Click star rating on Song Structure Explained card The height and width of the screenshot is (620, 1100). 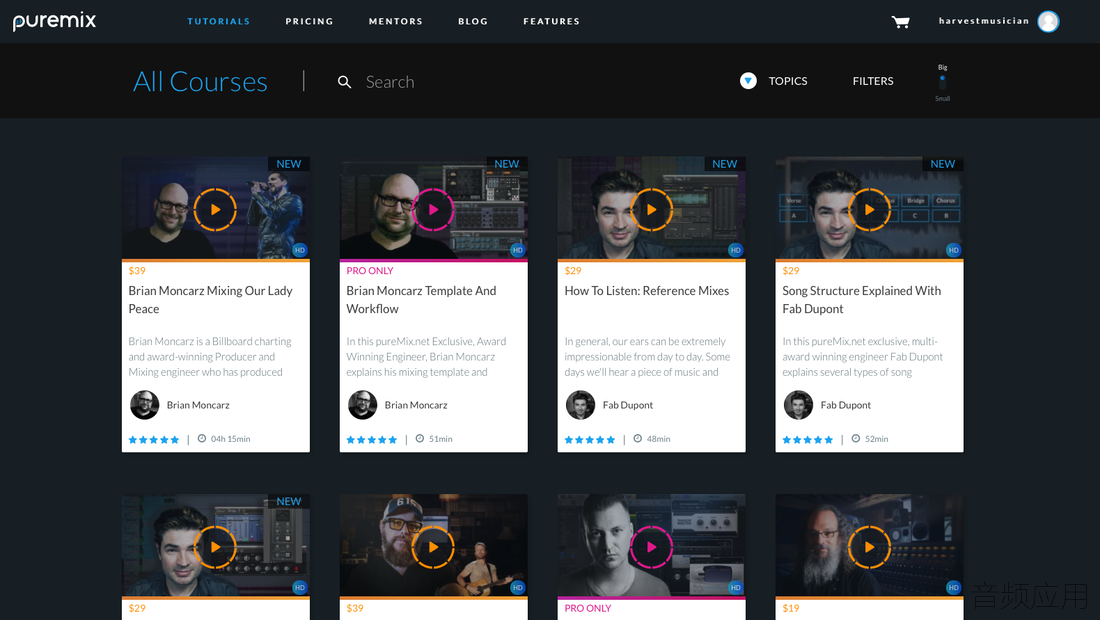click(x=807, y=440)
